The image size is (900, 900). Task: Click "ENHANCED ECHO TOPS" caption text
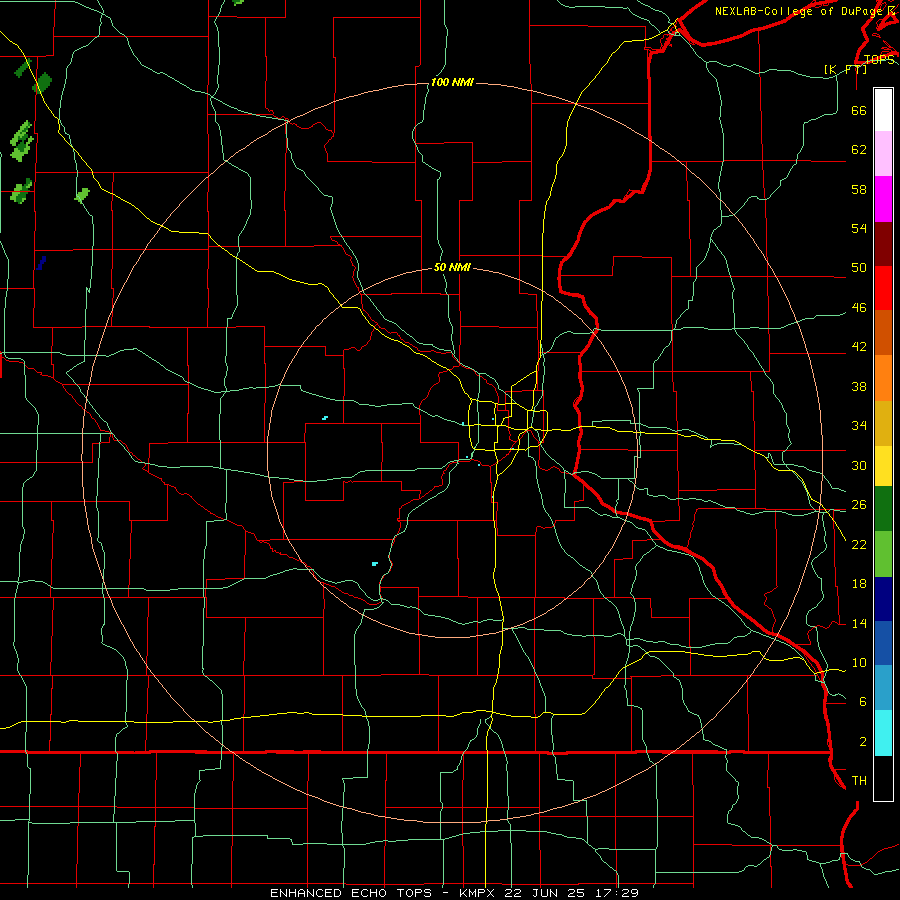(x=351, y=893)
